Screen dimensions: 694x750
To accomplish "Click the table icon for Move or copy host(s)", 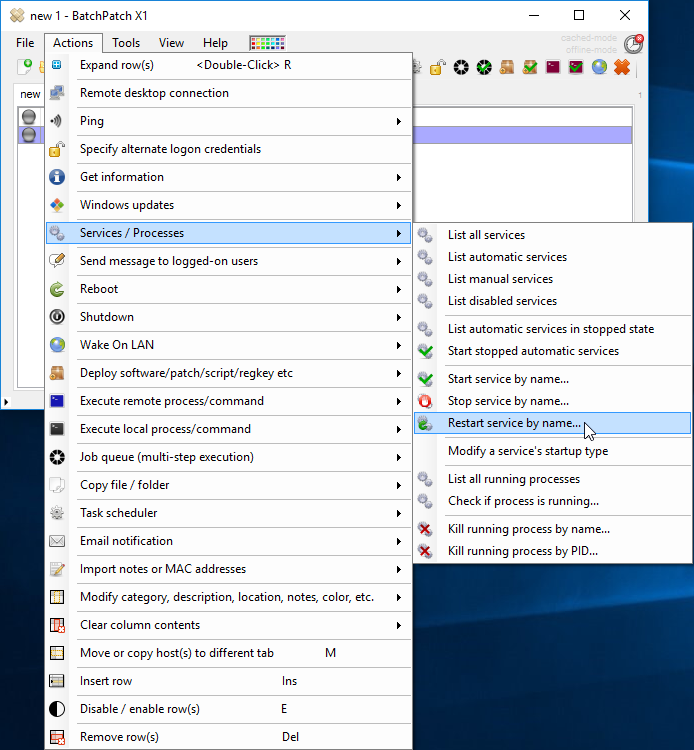I will tap(57, 653).
